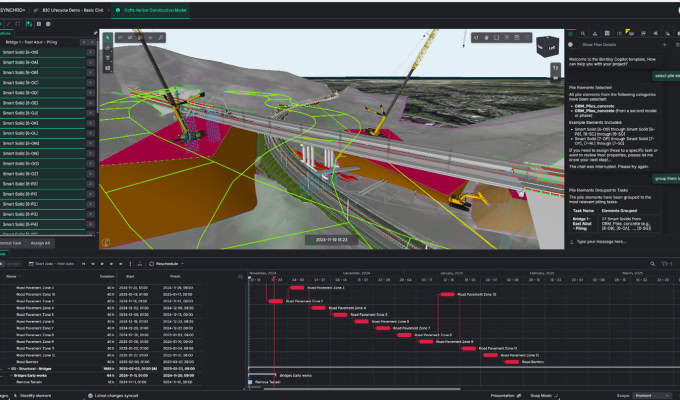Collapse the Bridges Early works group
This screenshot has width=680, height=400.
tap(11, 375)
